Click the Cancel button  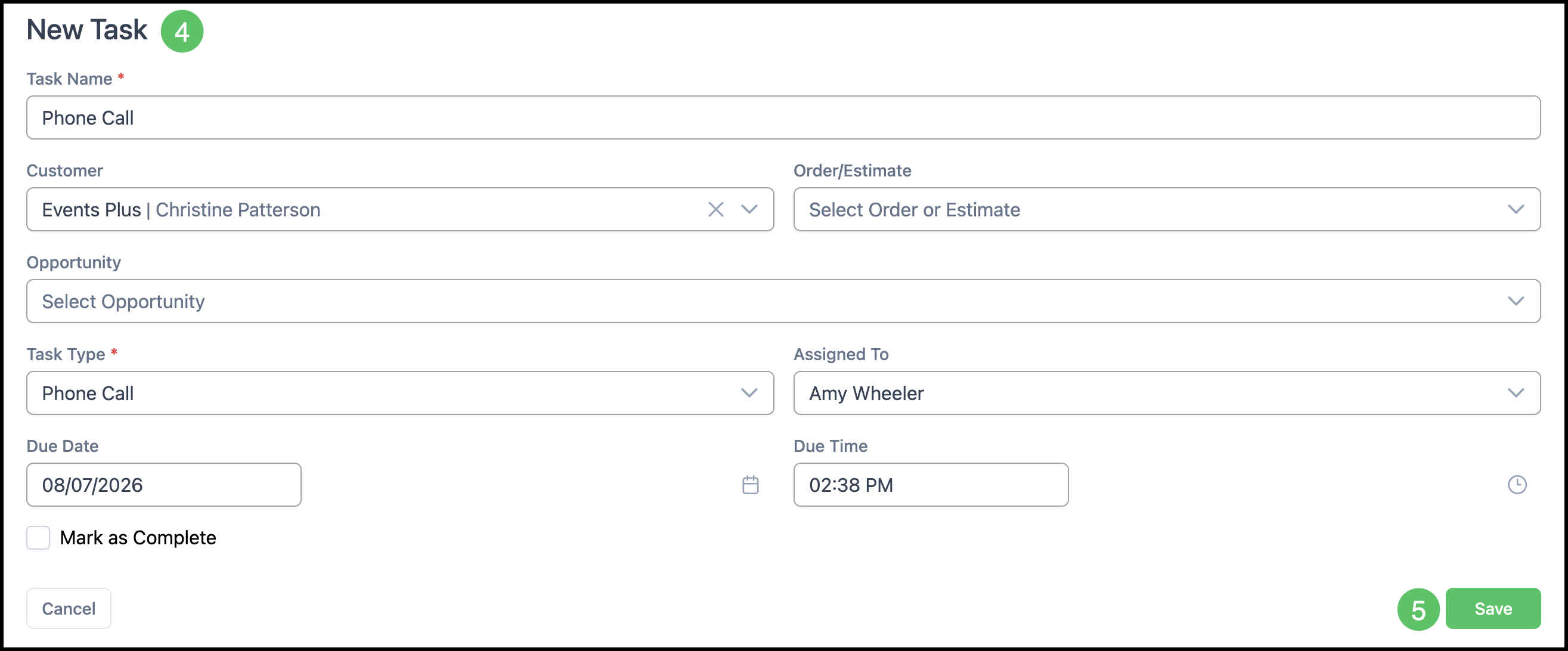(69, 609)
